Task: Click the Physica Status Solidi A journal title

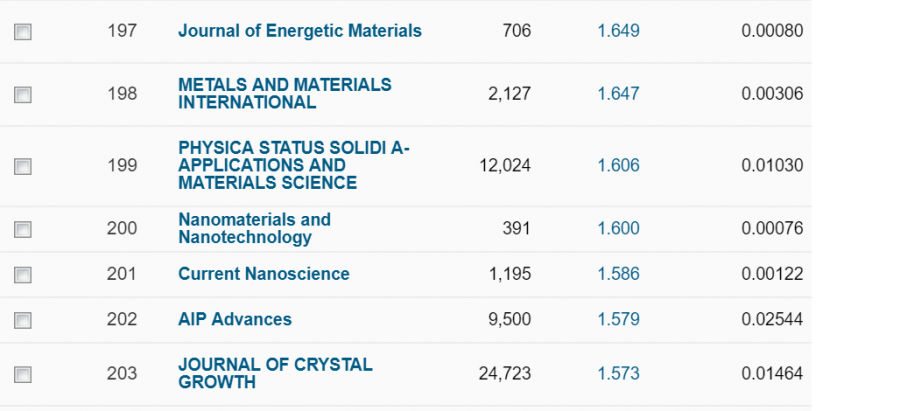Action: (x=293, y=165)
